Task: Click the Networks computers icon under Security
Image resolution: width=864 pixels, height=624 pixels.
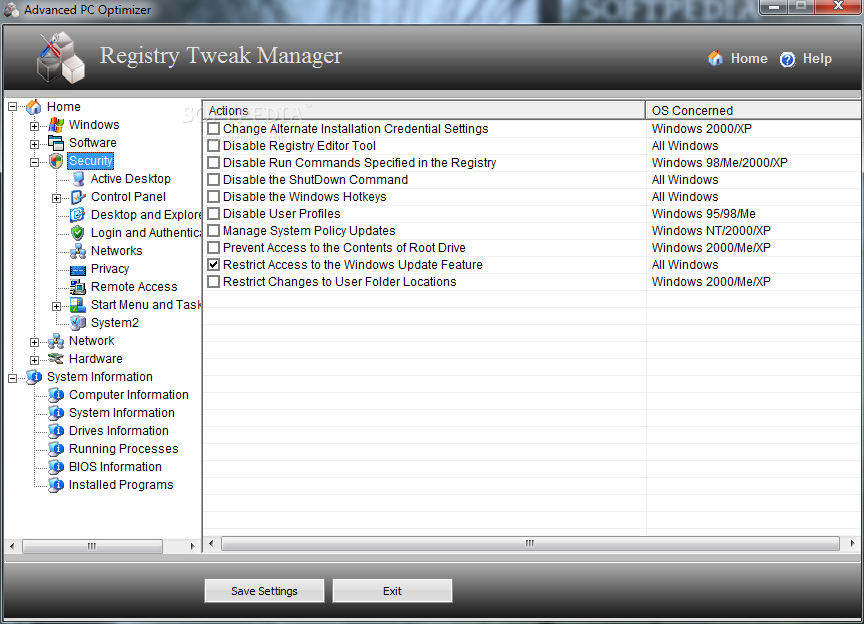Action: tap(78, 251)
